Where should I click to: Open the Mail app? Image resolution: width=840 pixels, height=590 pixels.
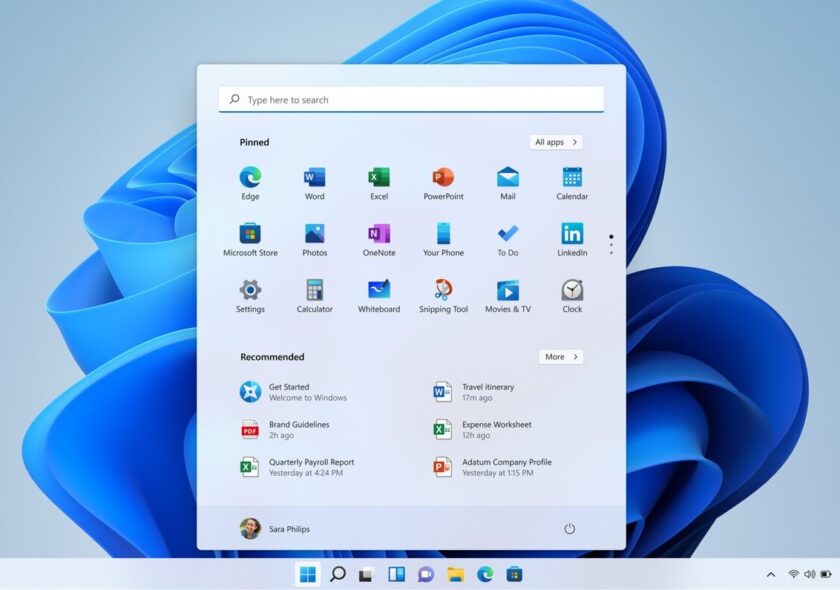507,183
